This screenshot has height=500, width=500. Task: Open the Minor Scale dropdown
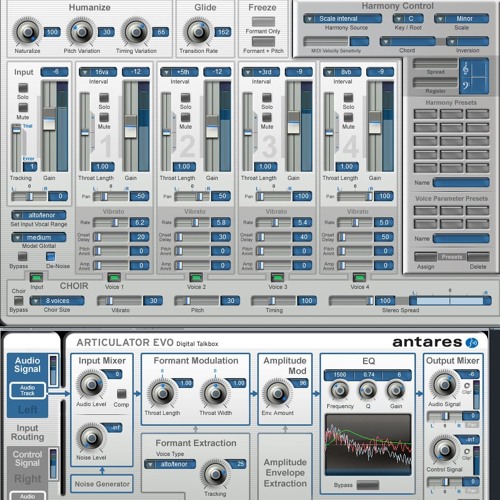[x=462, y=19]
